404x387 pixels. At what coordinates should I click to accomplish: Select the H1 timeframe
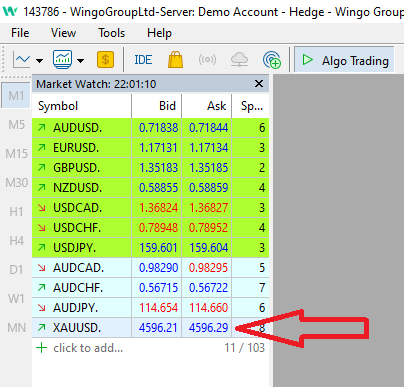point(16,212)
